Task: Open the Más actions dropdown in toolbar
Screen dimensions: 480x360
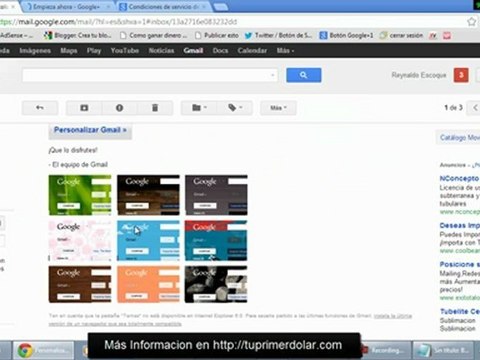Action: [278, 108]
